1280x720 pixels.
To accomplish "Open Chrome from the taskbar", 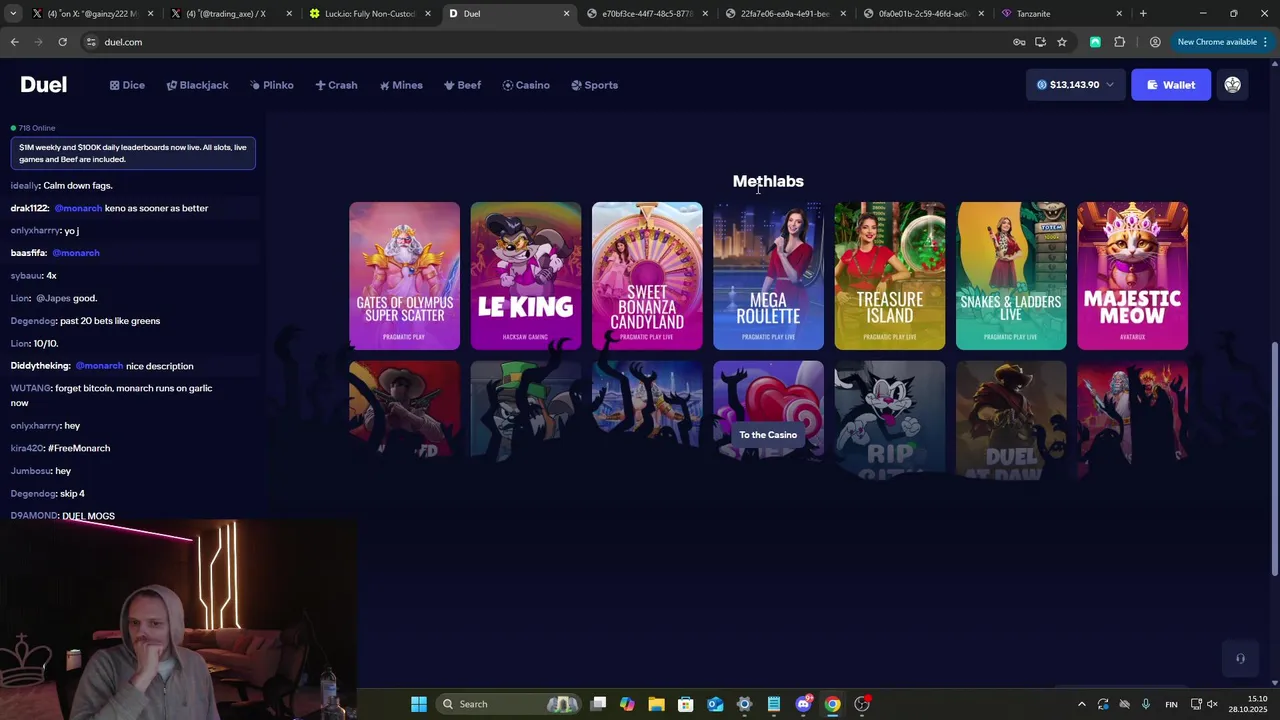I will pyautogui.click(x=832, y=704).
